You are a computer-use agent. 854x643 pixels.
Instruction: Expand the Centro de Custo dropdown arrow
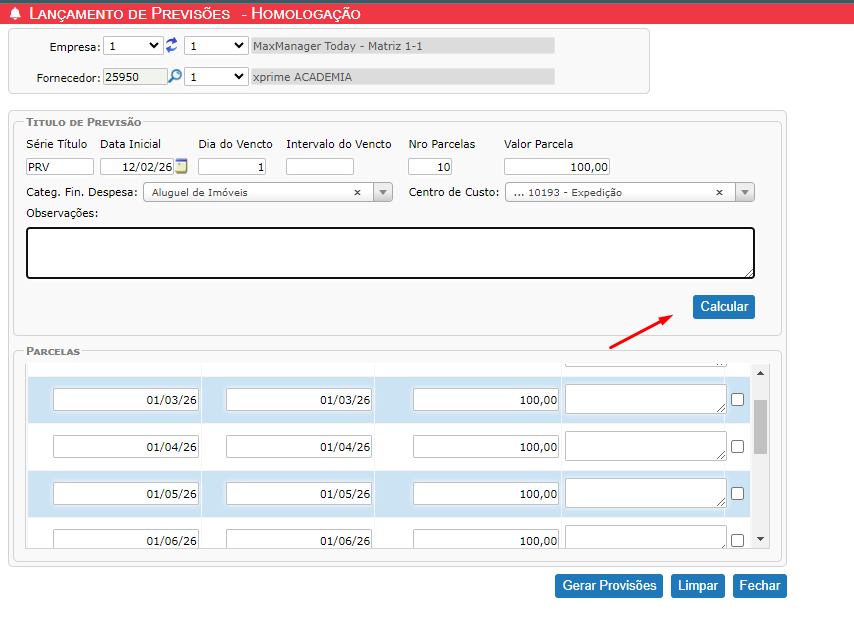(745, 192)
